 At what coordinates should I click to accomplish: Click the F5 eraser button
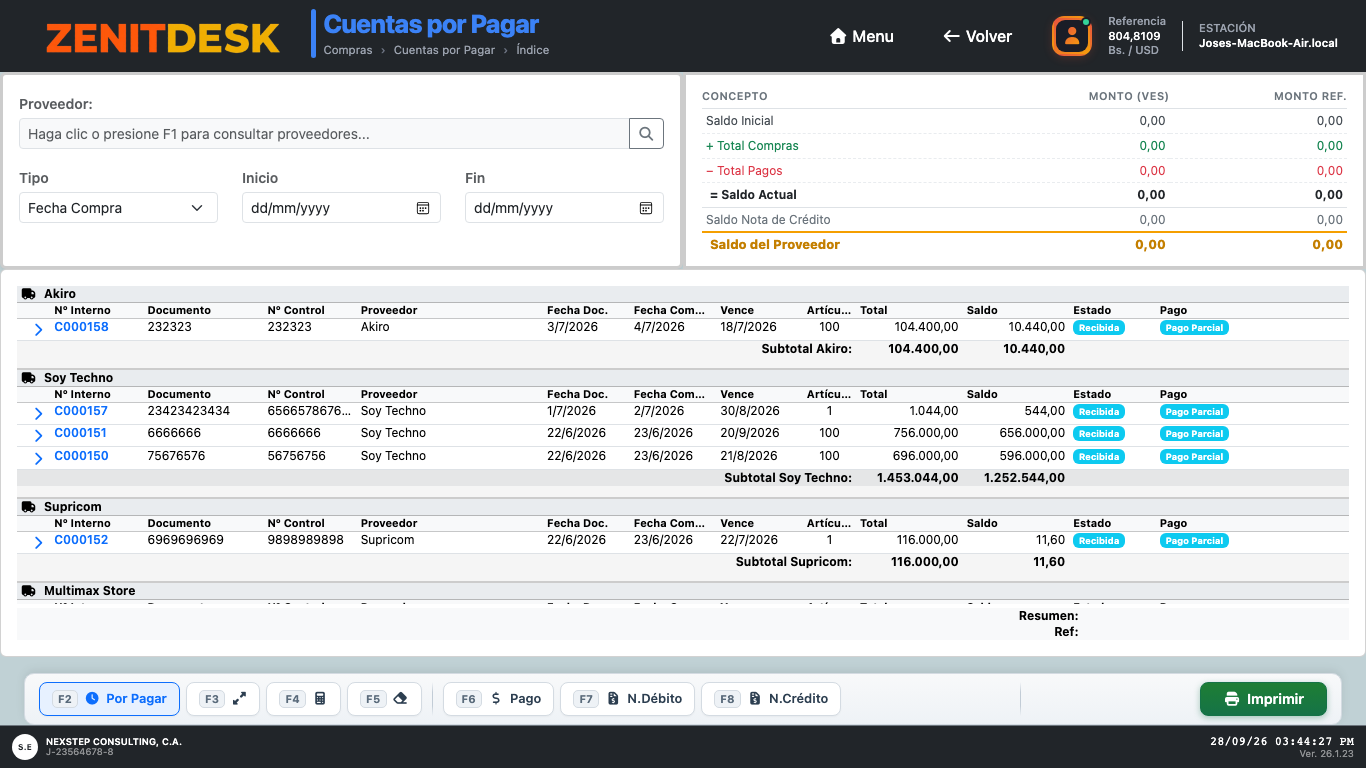pyautogui.click(x=384, y=699)
